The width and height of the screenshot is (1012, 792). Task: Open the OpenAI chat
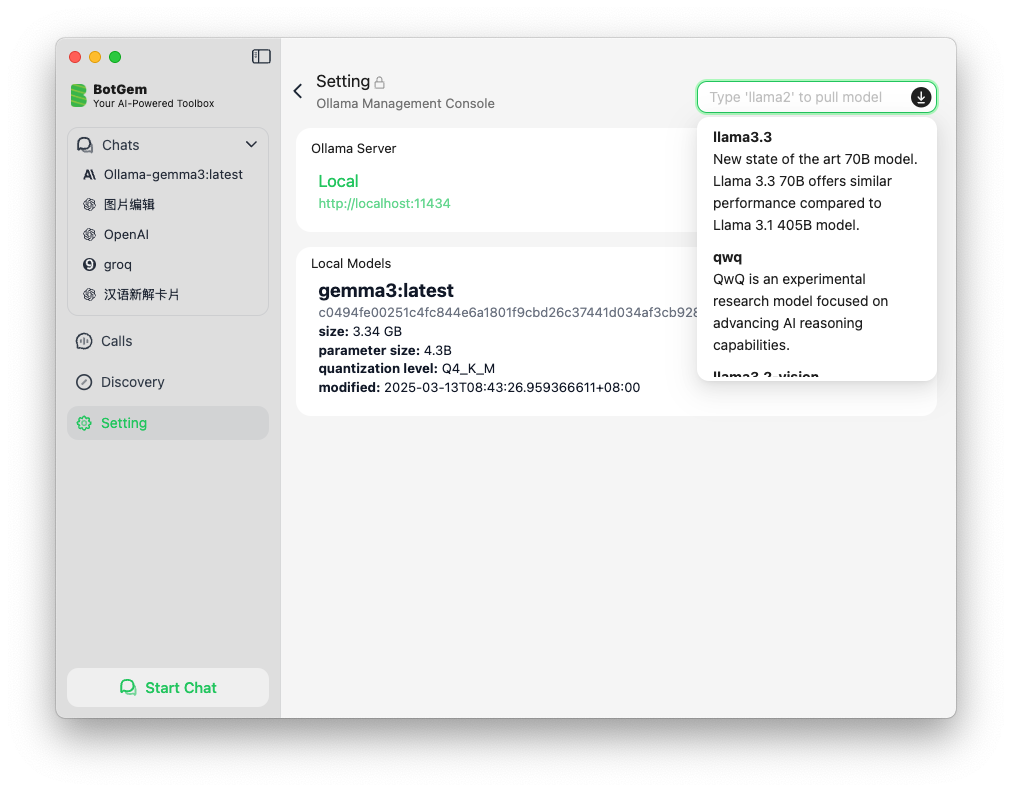(x=168, y=234)
